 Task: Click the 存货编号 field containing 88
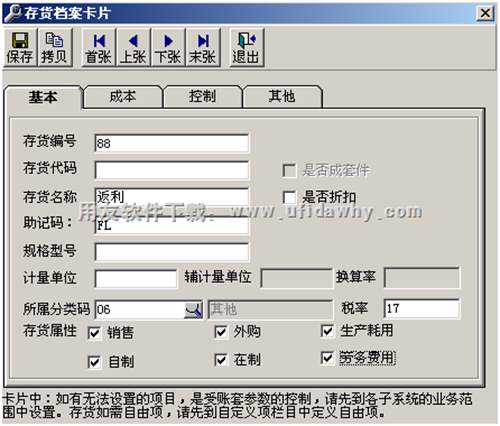[172, 143]
